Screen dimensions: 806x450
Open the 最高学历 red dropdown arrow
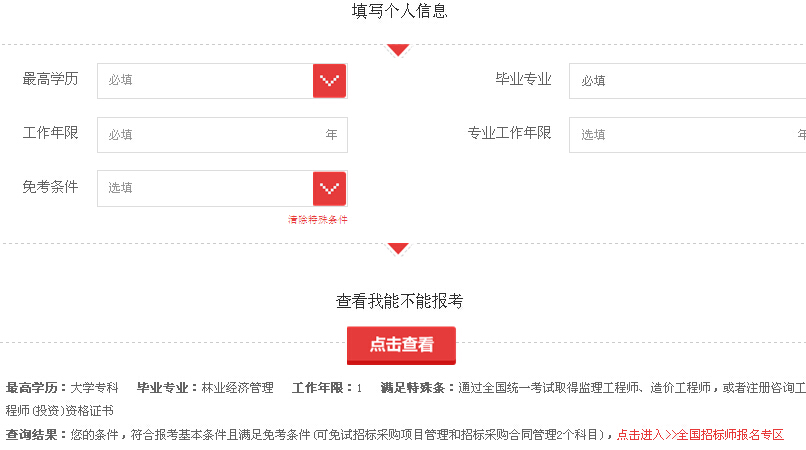(329, 81)
